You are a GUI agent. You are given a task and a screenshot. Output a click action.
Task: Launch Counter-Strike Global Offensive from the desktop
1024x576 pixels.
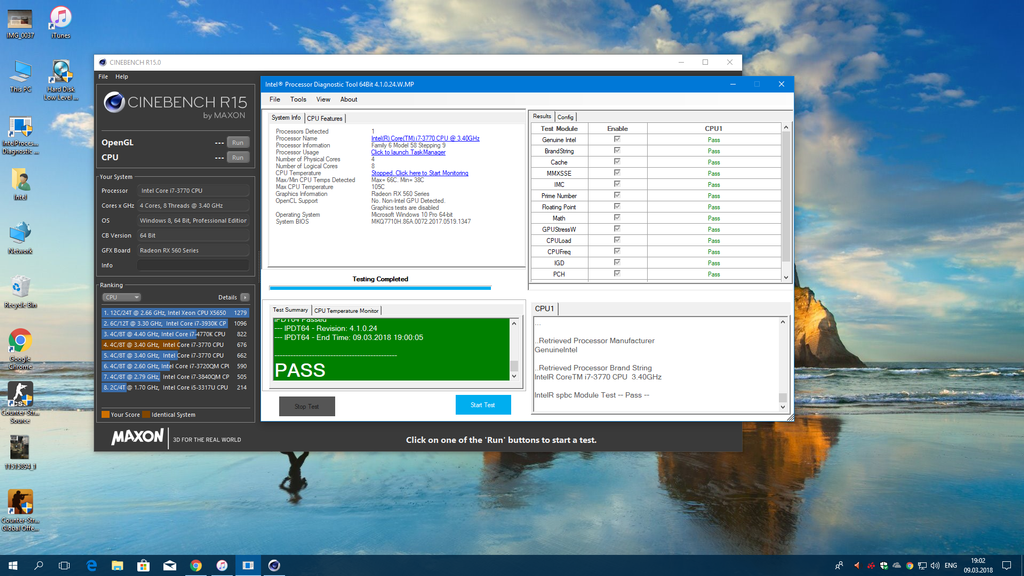(x=20, y=511)
